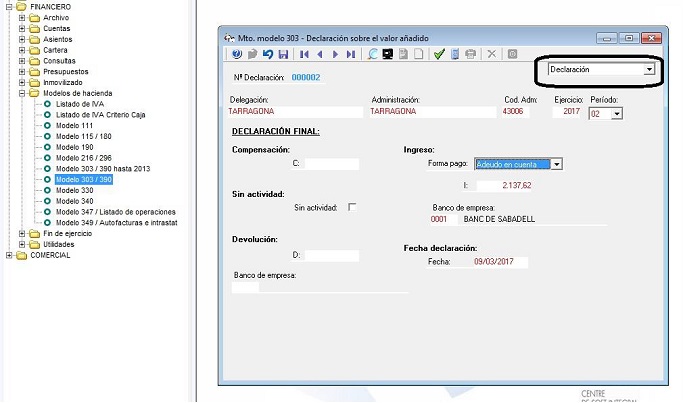Screen dimensions: 684x403
Task: Open Listado de IVA report
Action: (80, 104)
